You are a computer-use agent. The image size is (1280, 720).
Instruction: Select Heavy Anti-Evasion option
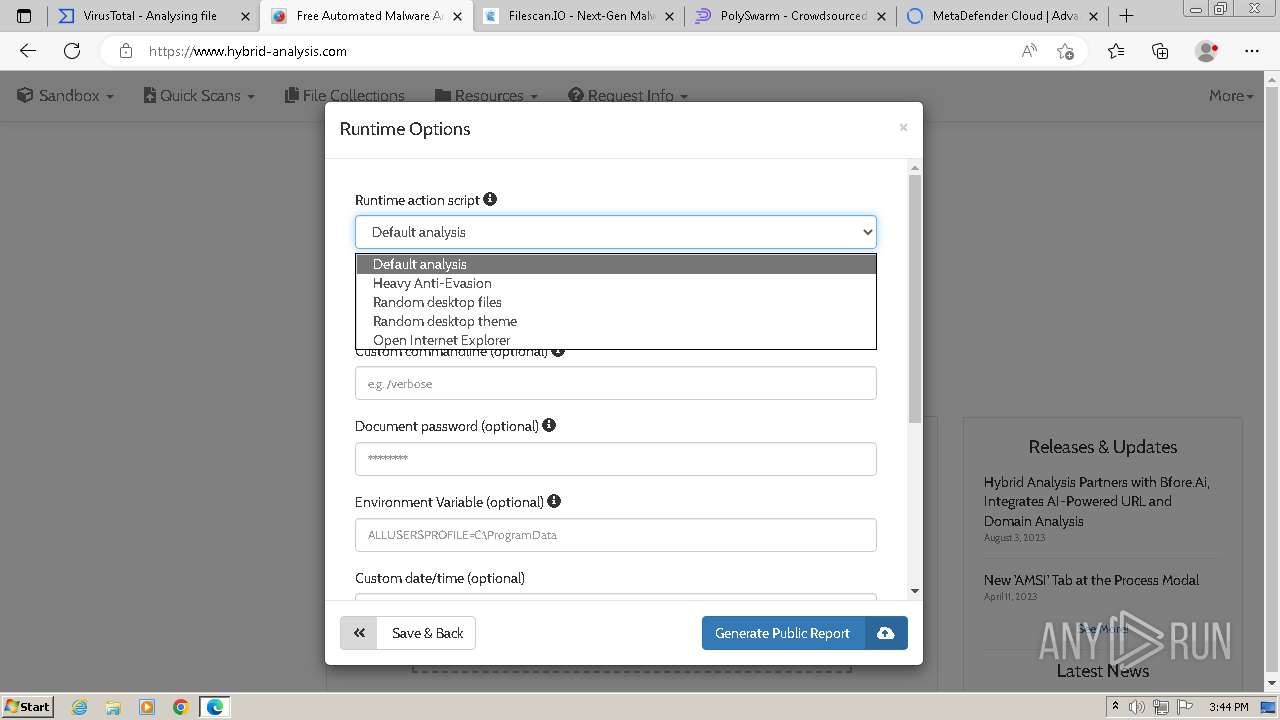pyautogui.click(x=432, y=283)
